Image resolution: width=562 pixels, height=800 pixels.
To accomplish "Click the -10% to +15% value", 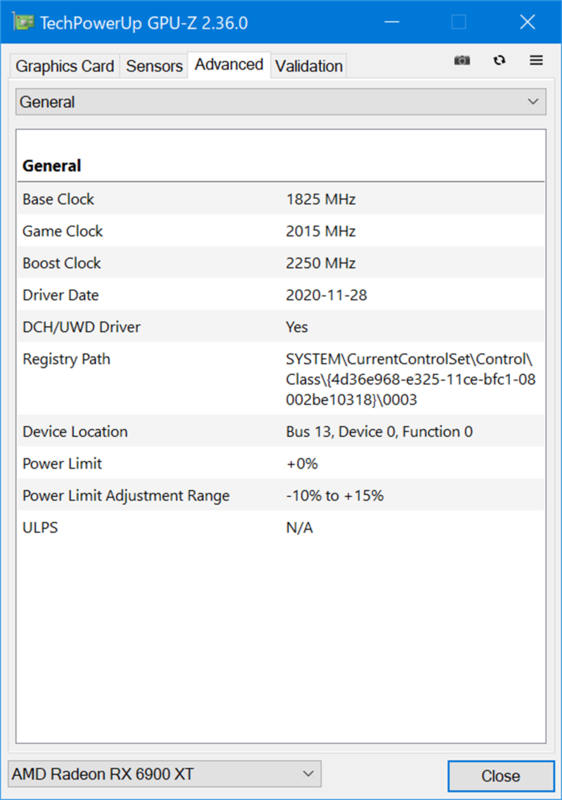I will 335,495.
